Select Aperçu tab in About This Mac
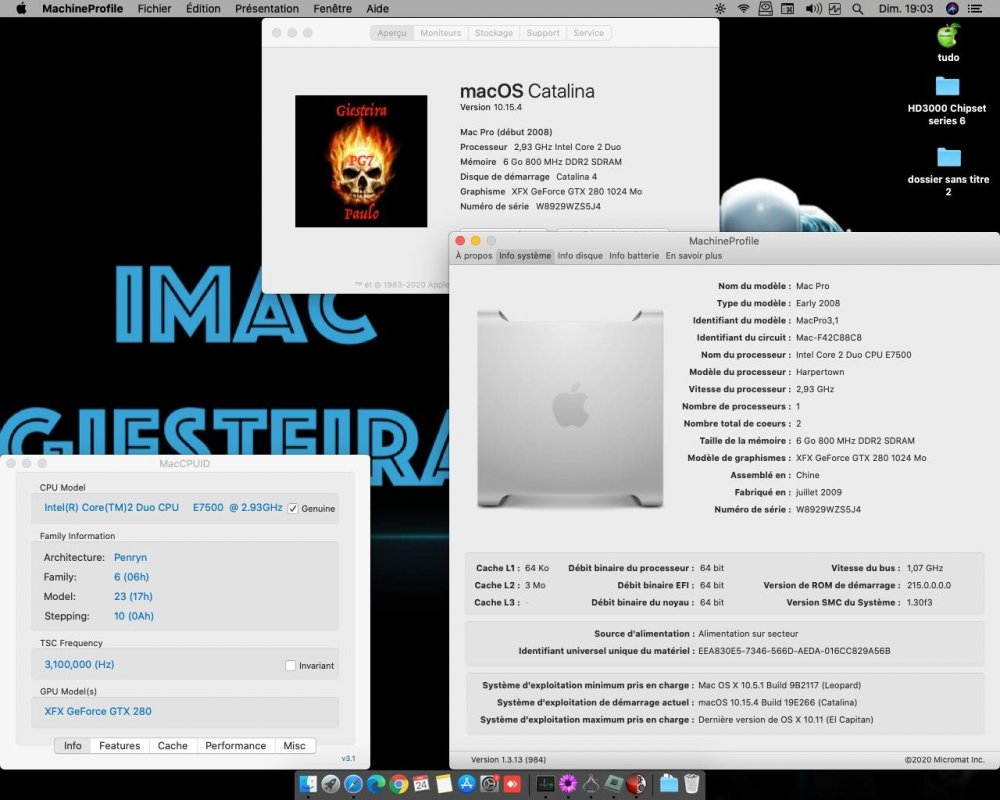1000x800 pixels. (392, 33)
